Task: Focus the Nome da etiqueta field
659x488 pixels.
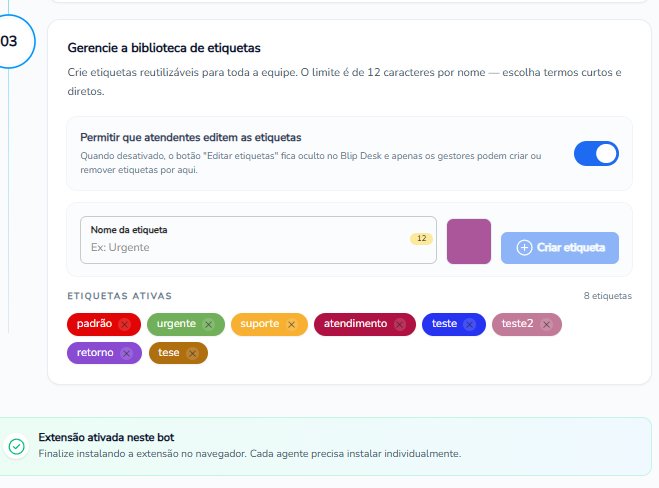Action: [x=258, y=240]
